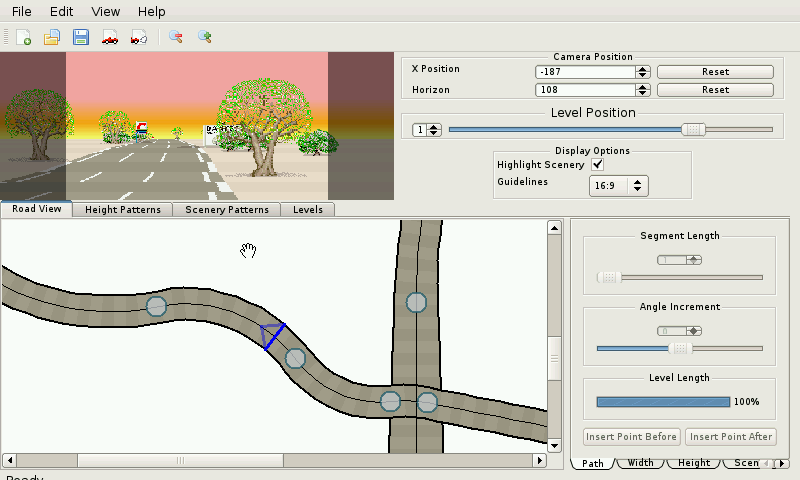The image size is (800, 480).
Task: Open the Guidelines 16:9 dropdown
Action: click(619, 185)
